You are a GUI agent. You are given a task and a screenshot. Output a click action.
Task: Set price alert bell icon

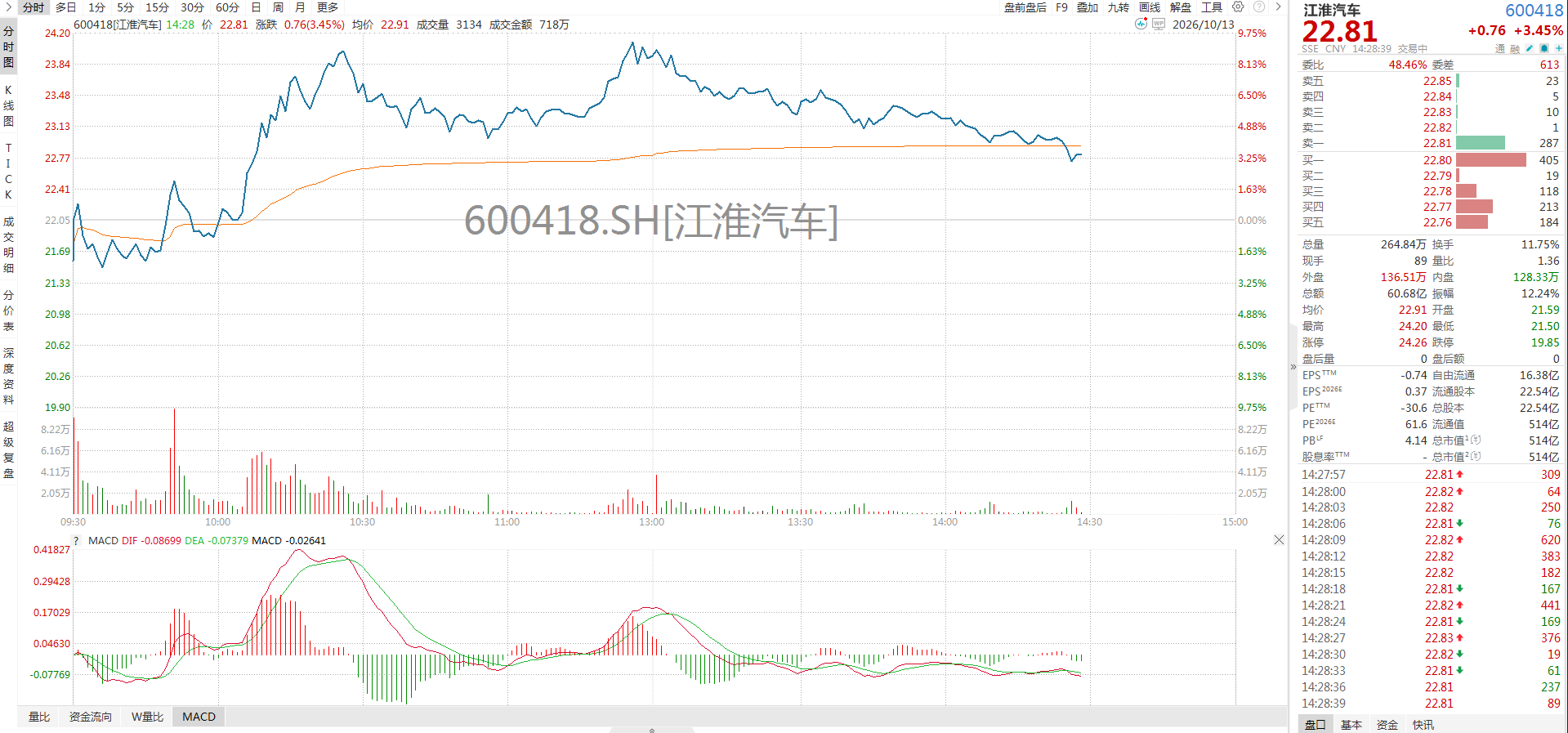pyautogui.click(x=1544, y=48)
